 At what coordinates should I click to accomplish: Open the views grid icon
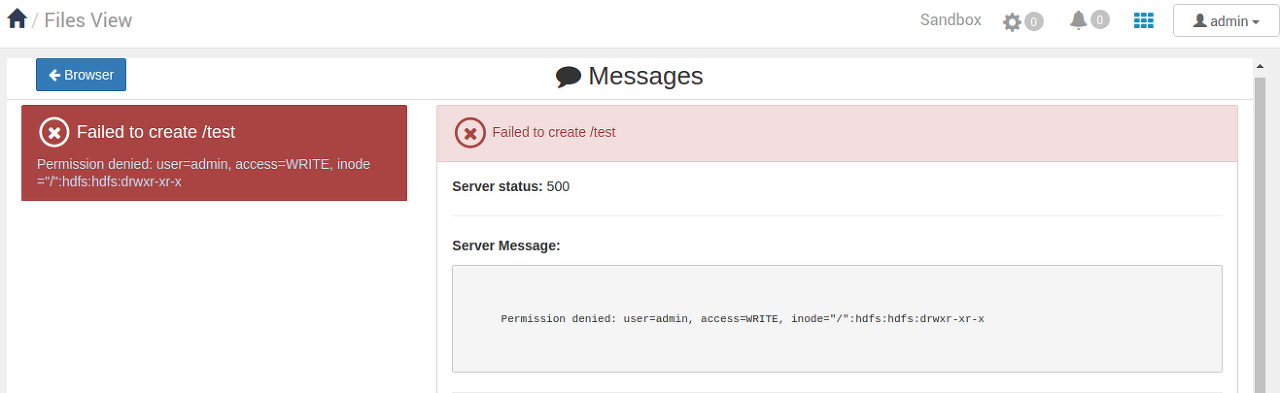[1144, 20]
